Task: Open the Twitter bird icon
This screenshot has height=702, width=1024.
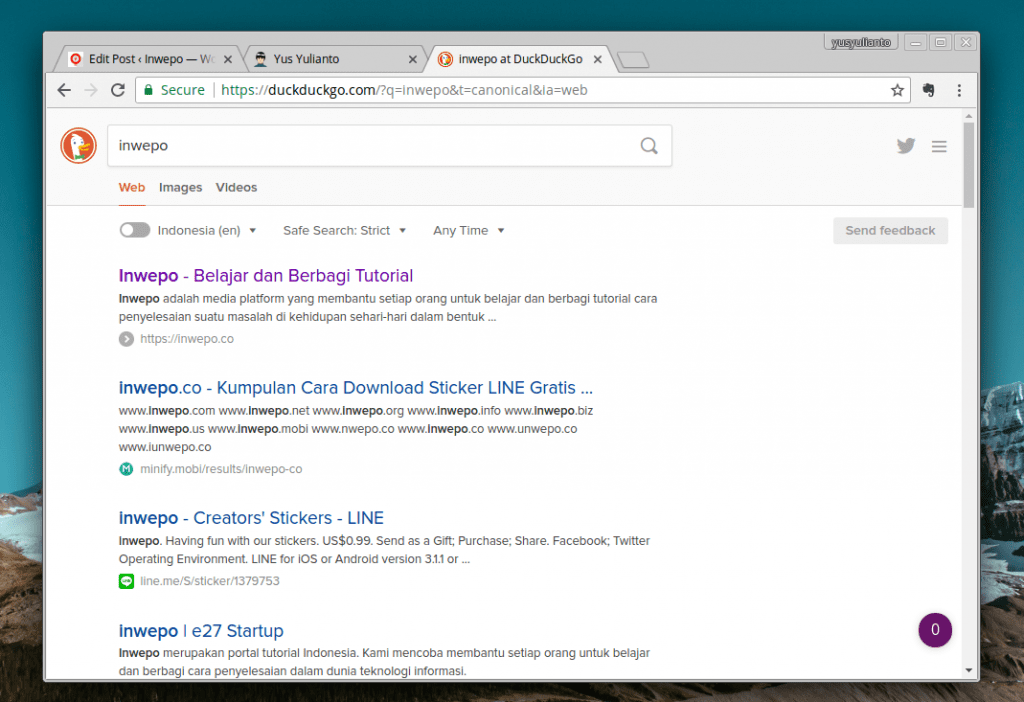Action: [906, 146]
